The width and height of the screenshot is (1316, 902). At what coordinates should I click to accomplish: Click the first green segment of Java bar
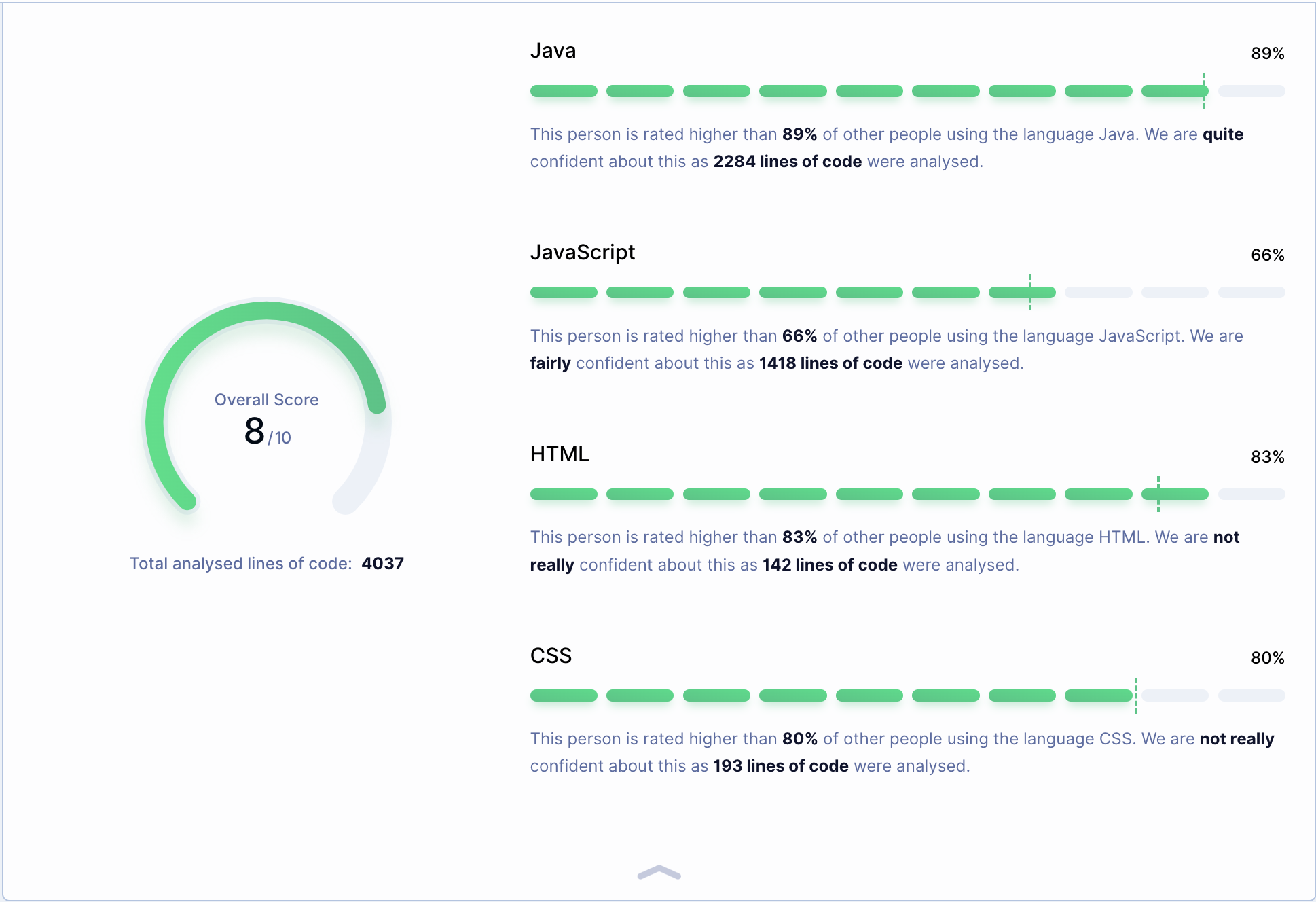(564, 90)
